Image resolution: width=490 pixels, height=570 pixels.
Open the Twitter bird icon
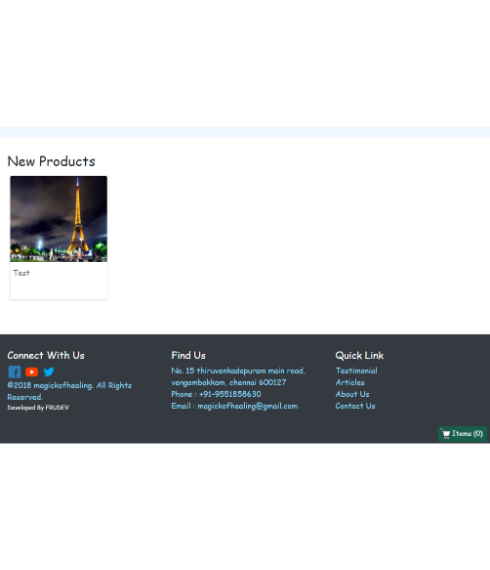[x=49, y=372]
